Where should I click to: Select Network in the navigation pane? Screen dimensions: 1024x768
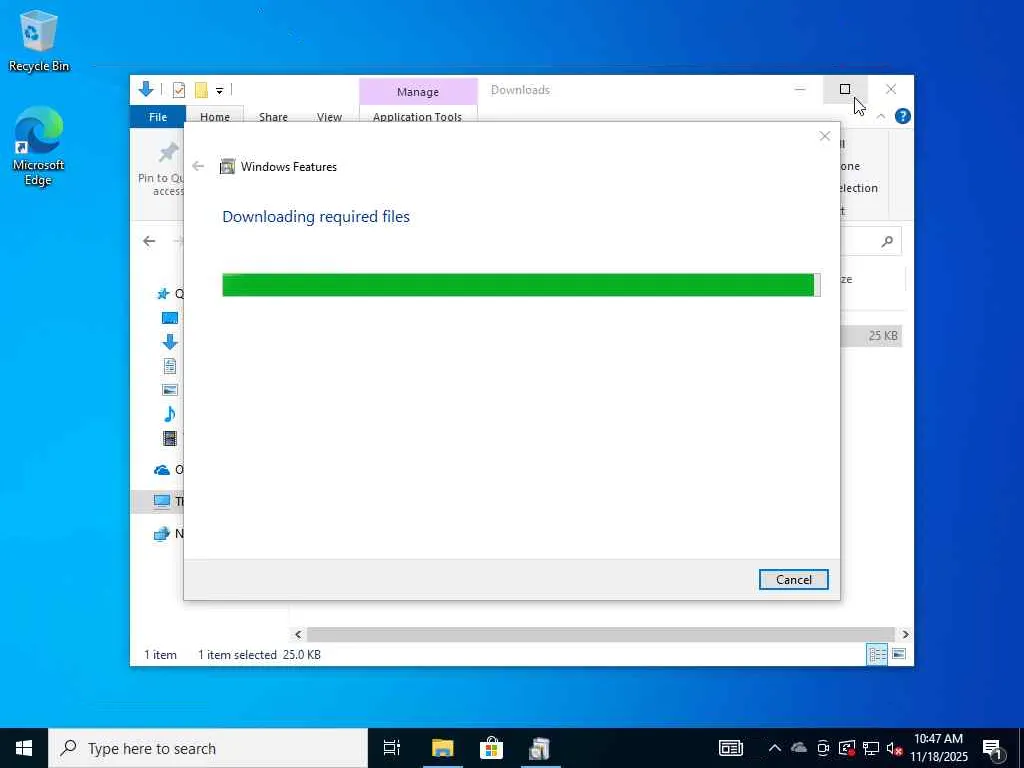(161, 534)
